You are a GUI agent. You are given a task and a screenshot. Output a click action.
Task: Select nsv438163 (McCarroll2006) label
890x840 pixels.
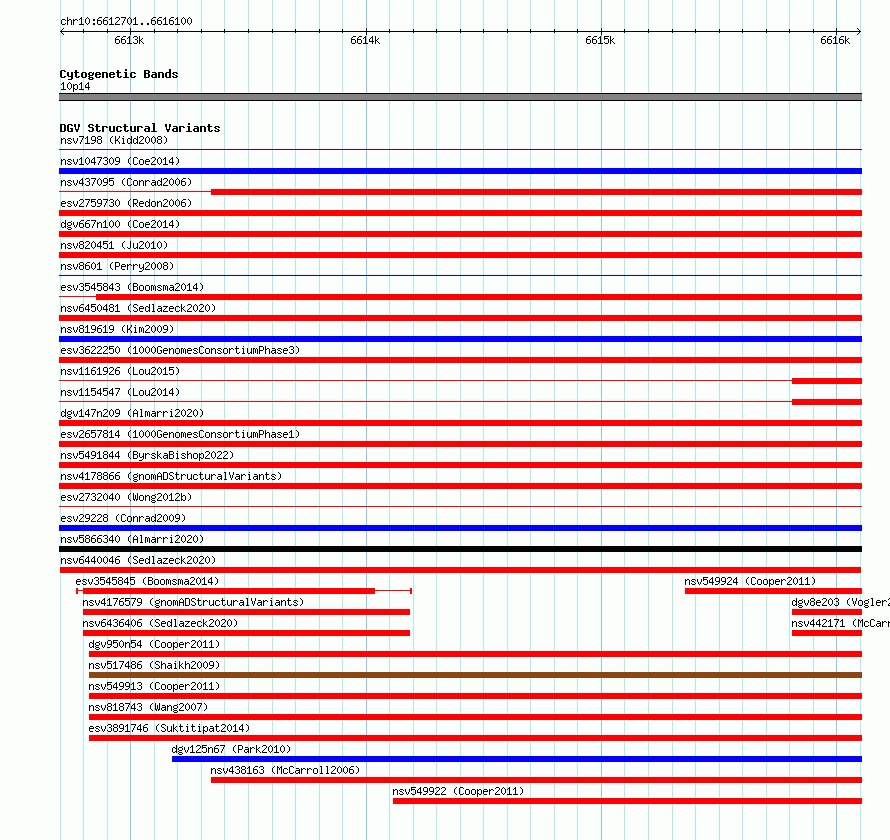point(285,770)
